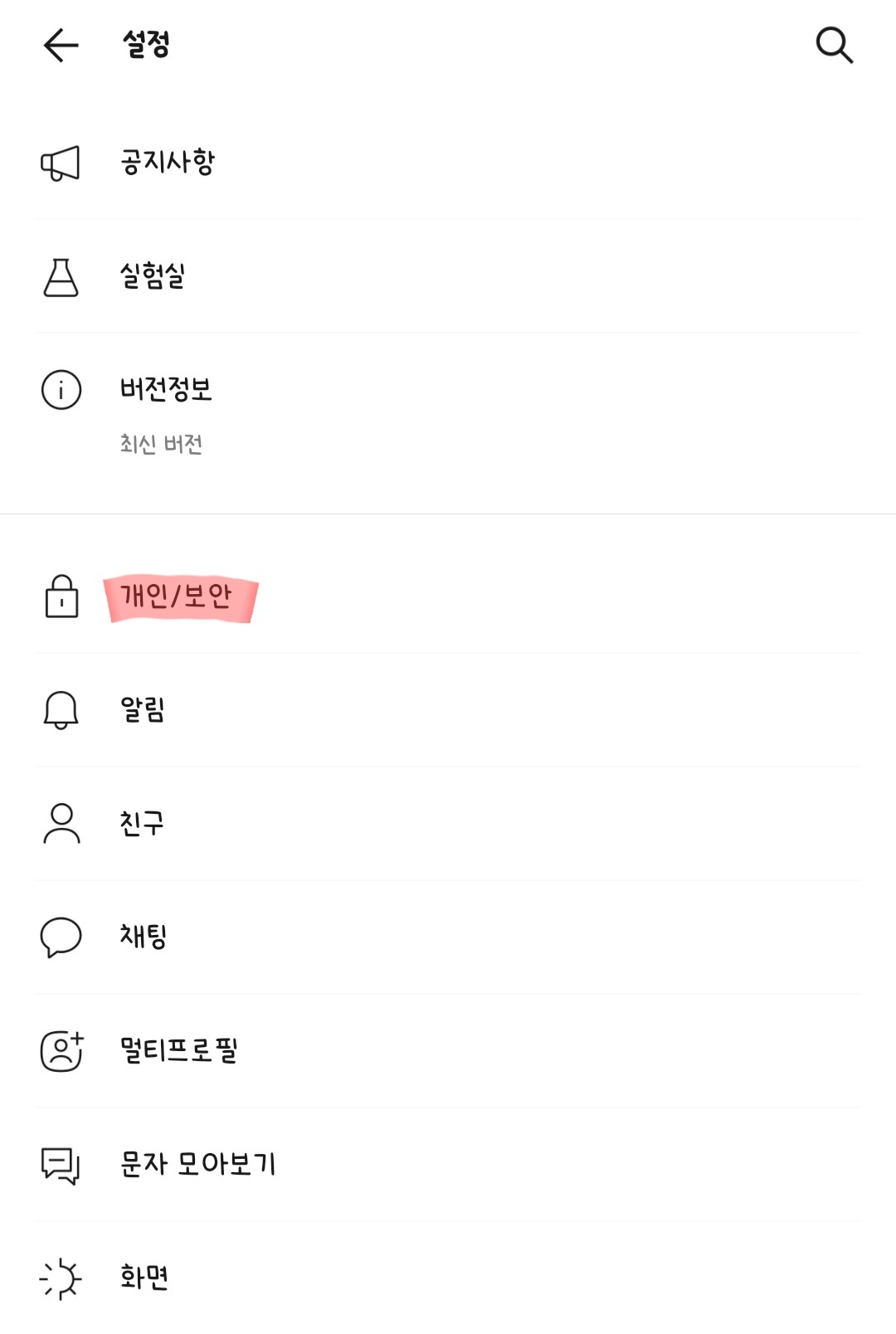Screen dimensions: 896x1334
Task: Open settings search magnifier
Action: [834, 45]
